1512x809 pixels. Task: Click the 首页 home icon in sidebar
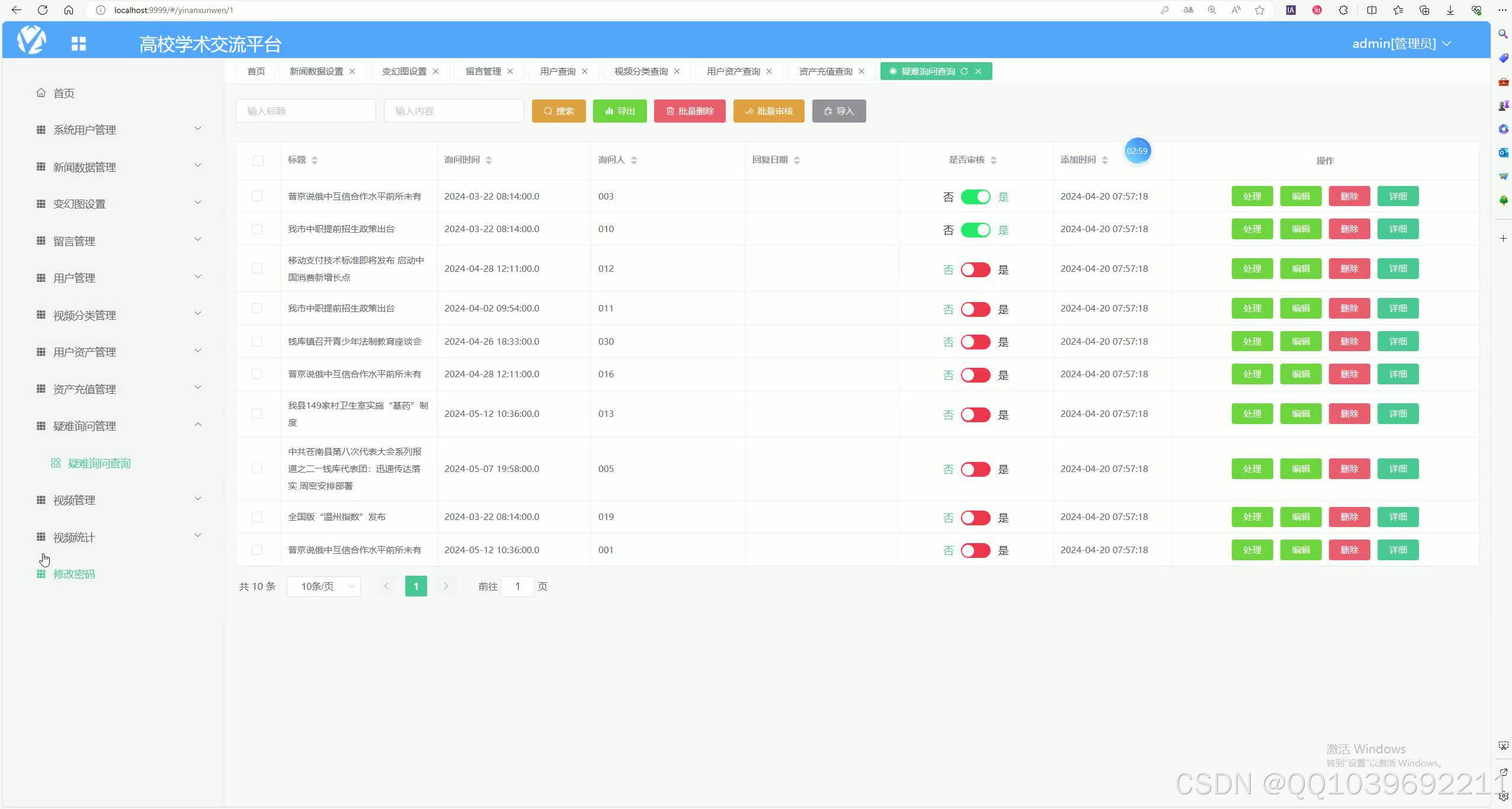click(x=41, y=93)
